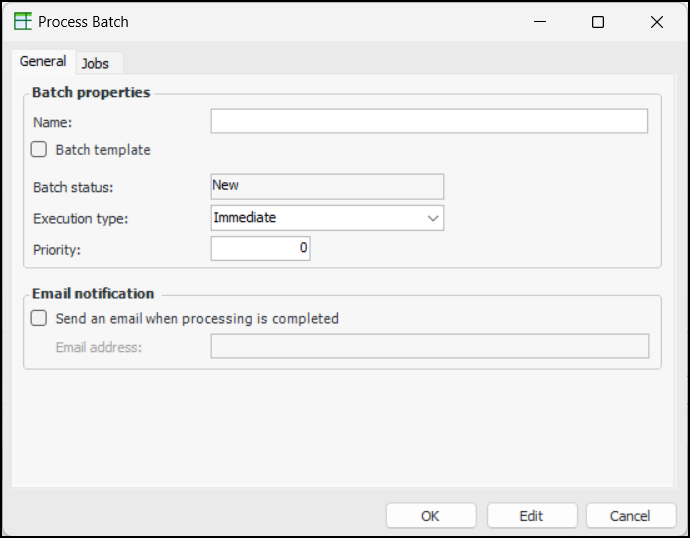Cancel the Process Batch dialog
The width and height of the screenshot is (690, 538).
[630, 516]
